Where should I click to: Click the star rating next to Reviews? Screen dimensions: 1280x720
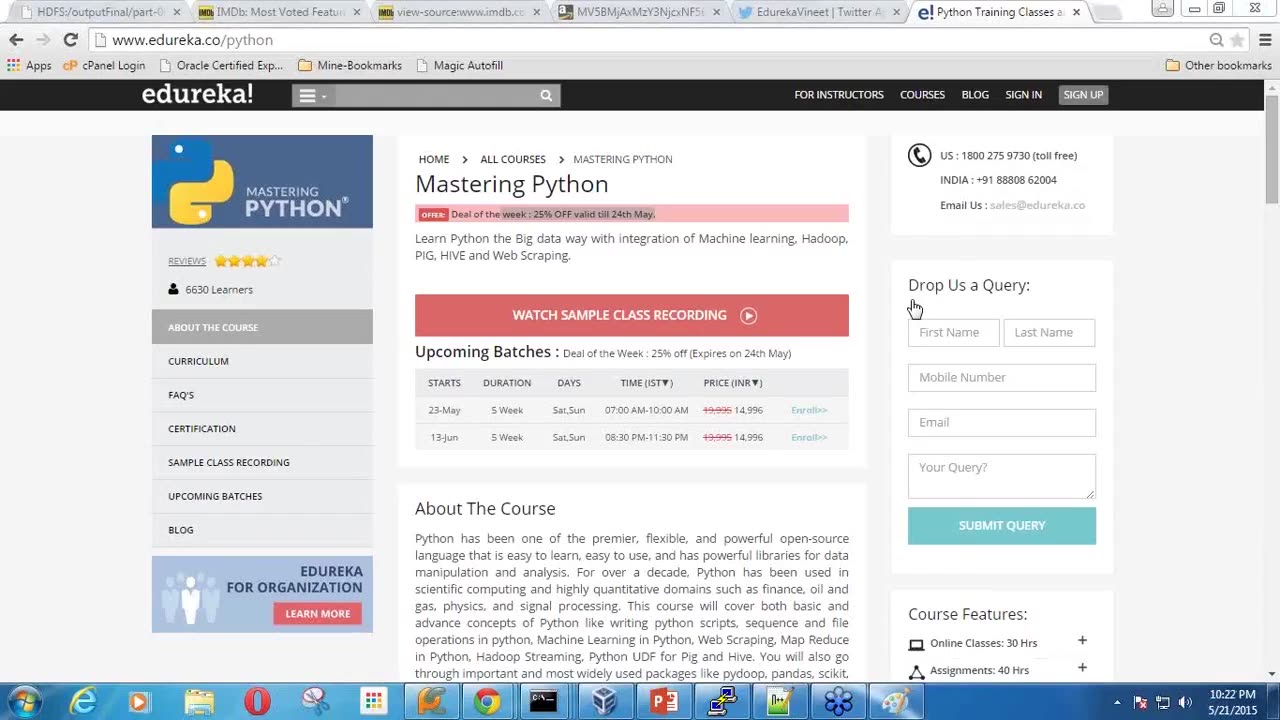[247, 261]
